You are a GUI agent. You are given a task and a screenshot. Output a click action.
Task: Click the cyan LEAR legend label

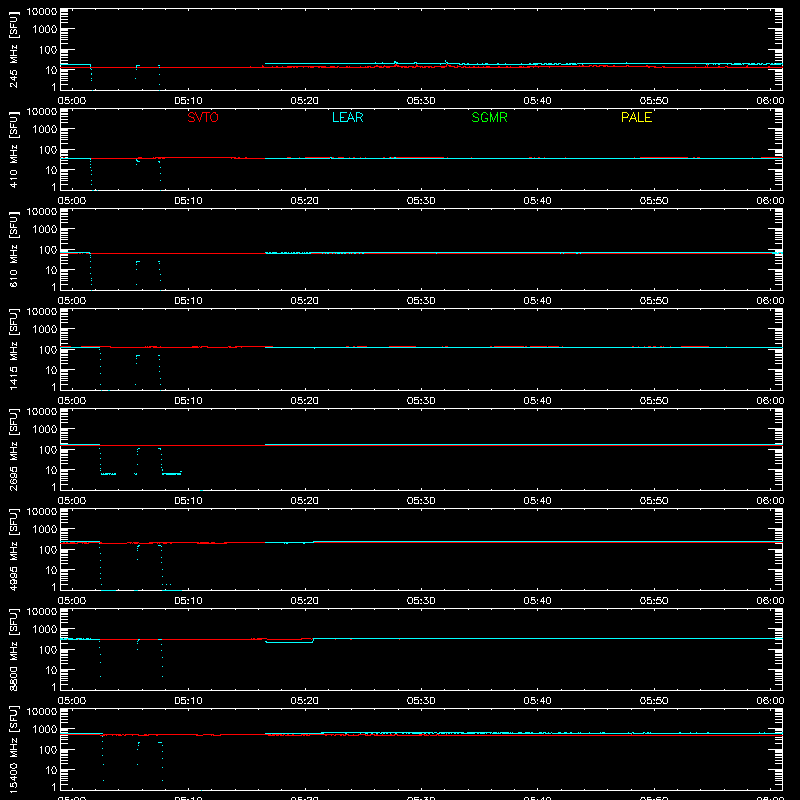347,117
